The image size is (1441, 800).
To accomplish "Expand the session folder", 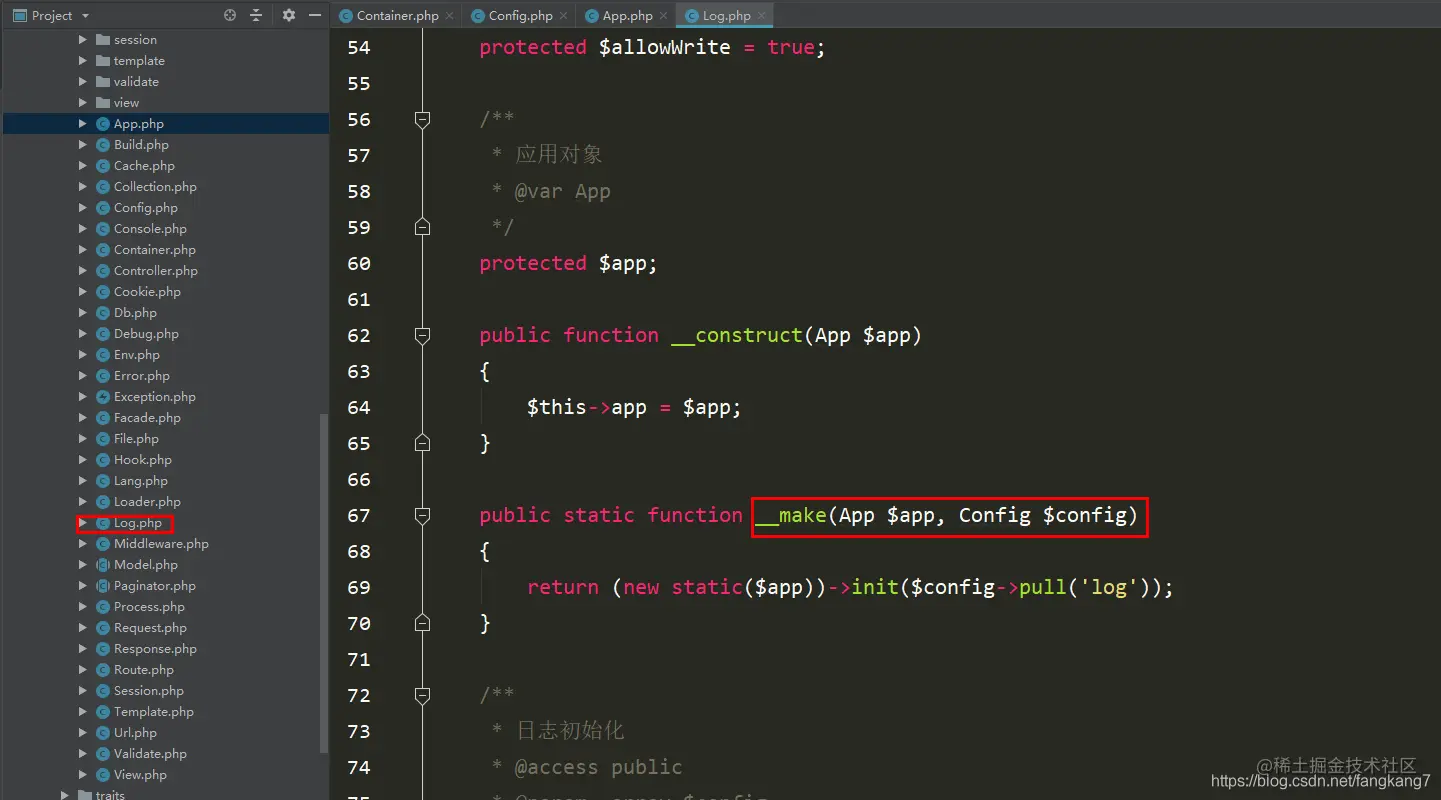I will pyautogui.click(x=83, y=40).
